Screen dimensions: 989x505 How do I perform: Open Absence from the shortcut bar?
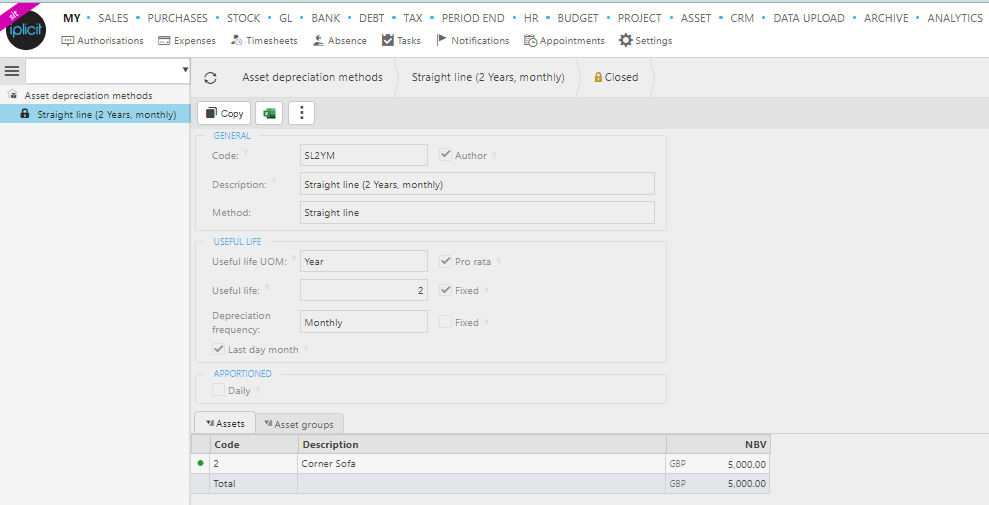(339, 40)
